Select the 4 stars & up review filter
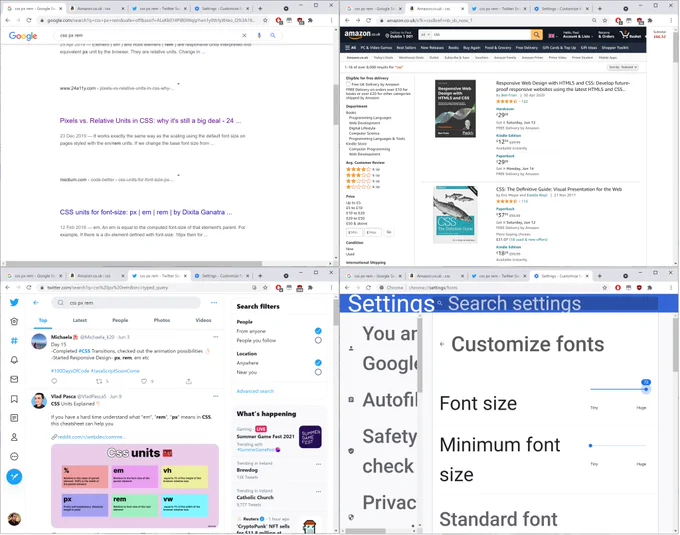 [363, 169]
